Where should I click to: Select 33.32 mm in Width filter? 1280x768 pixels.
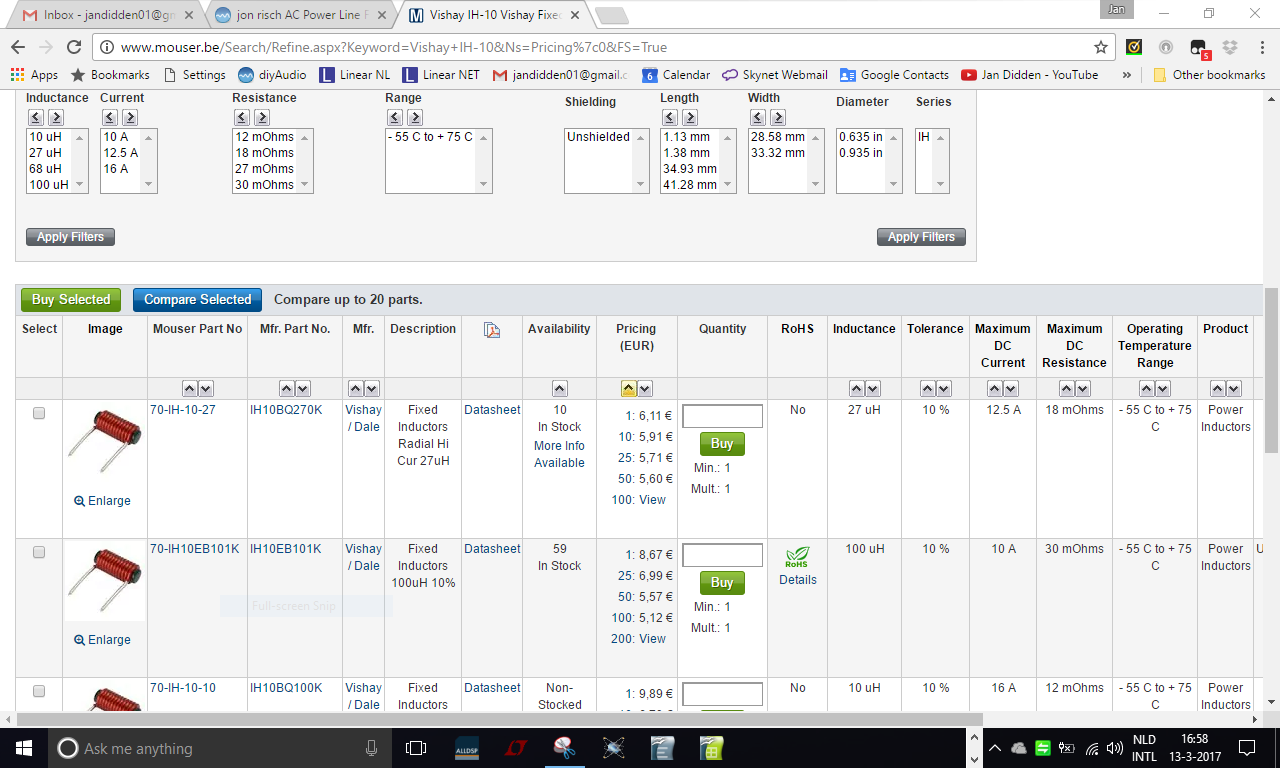pos(778,153)
